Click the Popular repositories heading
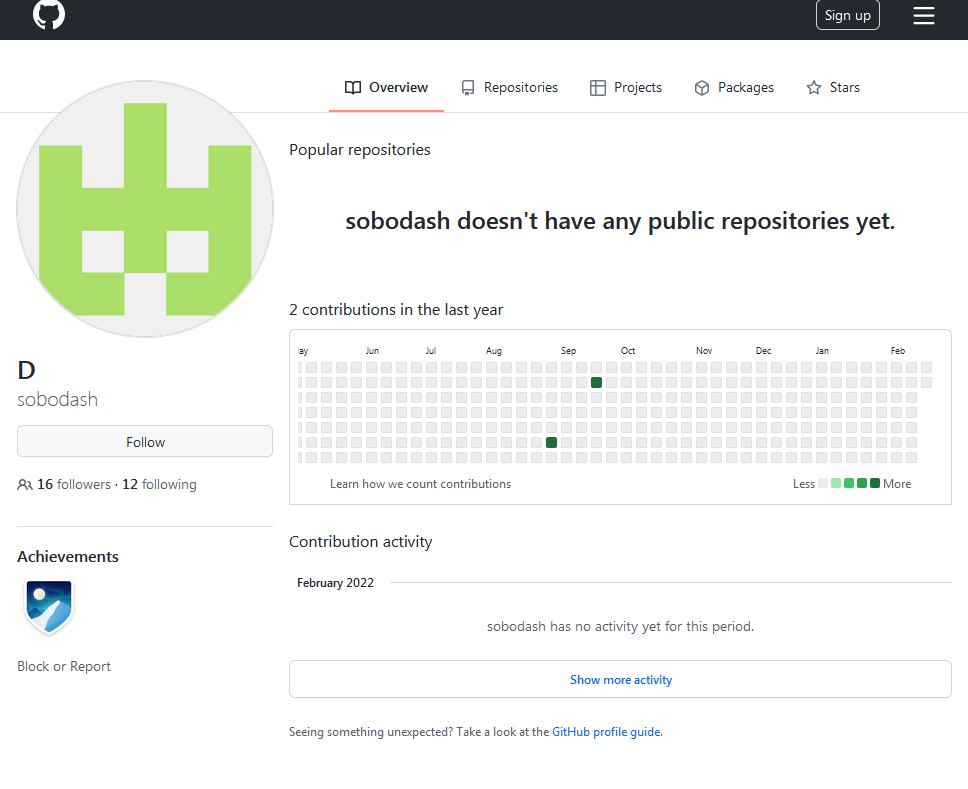Viewport: 968px width, 789px height. coord(360,149)
